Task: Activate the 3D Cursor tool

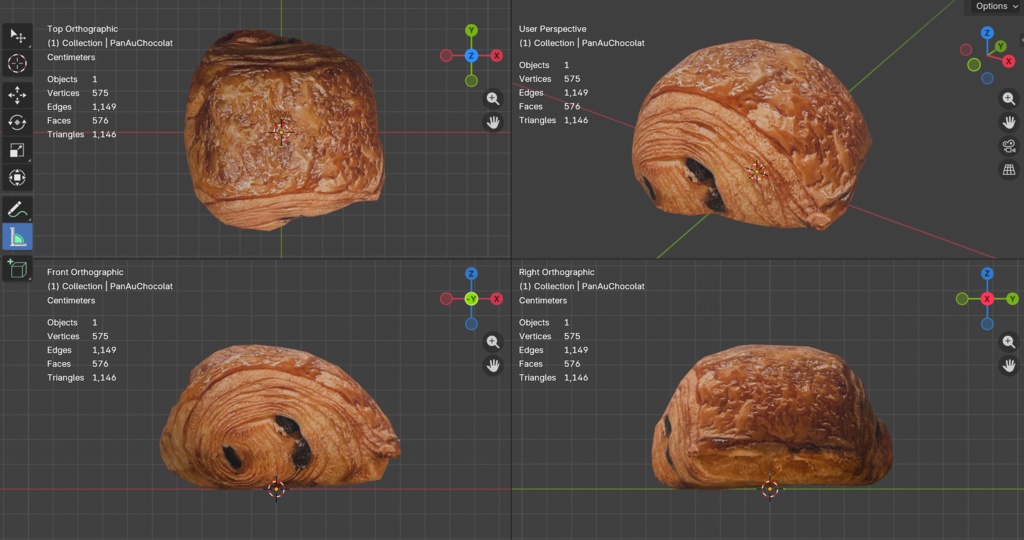Action: 17,63
